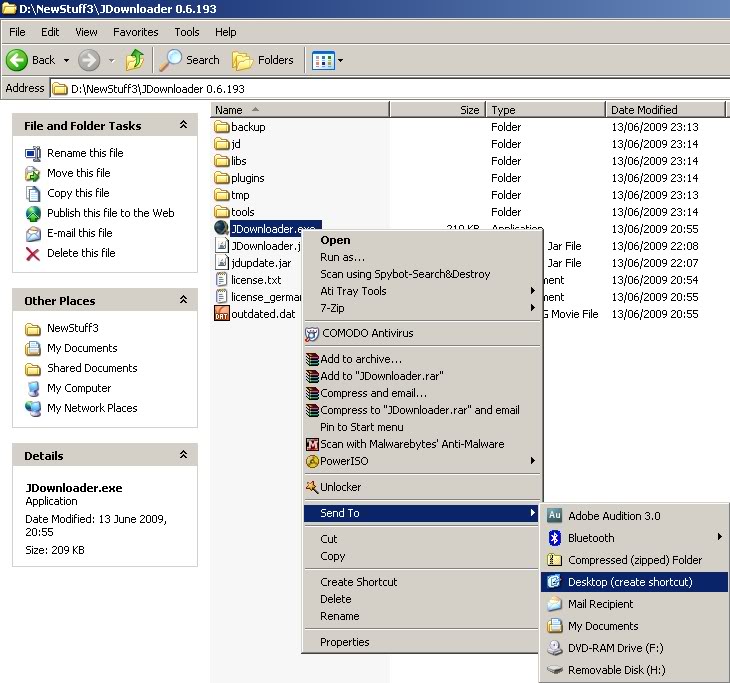Select the outdated.dat file icon
Image resolution: width=730 pixels, height=683 pixels.
click(x=222, y=314)
